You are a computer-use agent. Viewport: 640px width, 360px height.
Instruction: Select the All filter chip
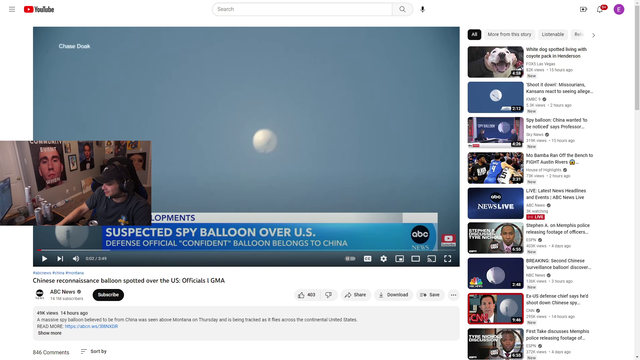(474, 35)
